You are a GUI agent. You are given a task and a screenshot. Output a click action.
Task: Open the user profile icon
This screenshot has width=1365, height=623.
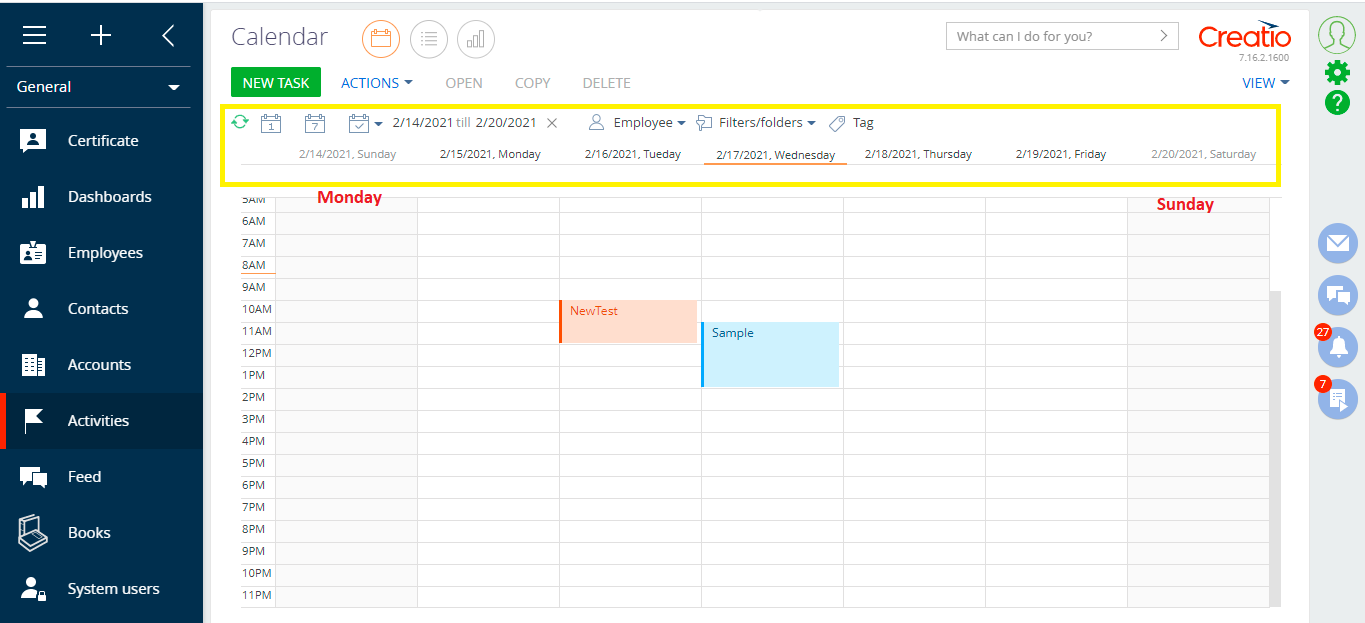coord(1337,35)
